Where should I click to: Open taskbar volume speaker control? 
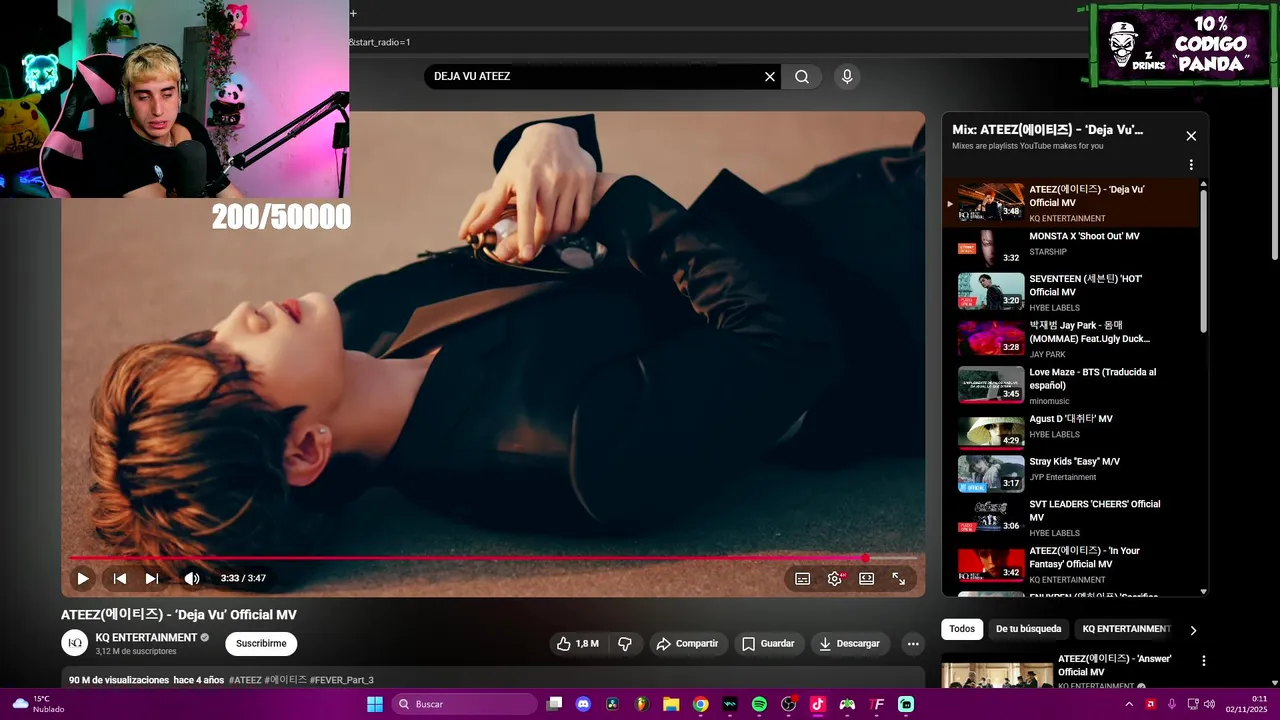tap(1209, 704)
